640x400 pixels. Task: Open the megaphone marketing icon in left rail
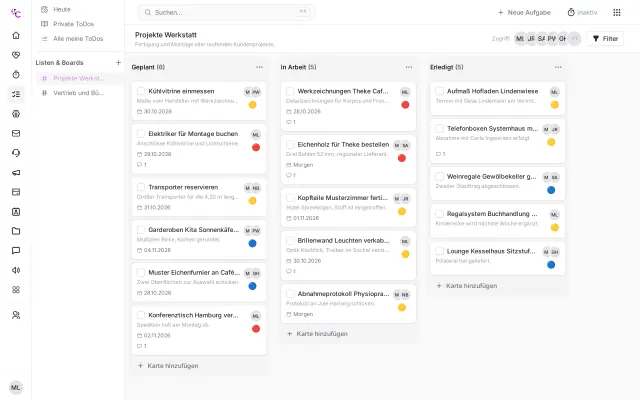click(x=16, y=173)
